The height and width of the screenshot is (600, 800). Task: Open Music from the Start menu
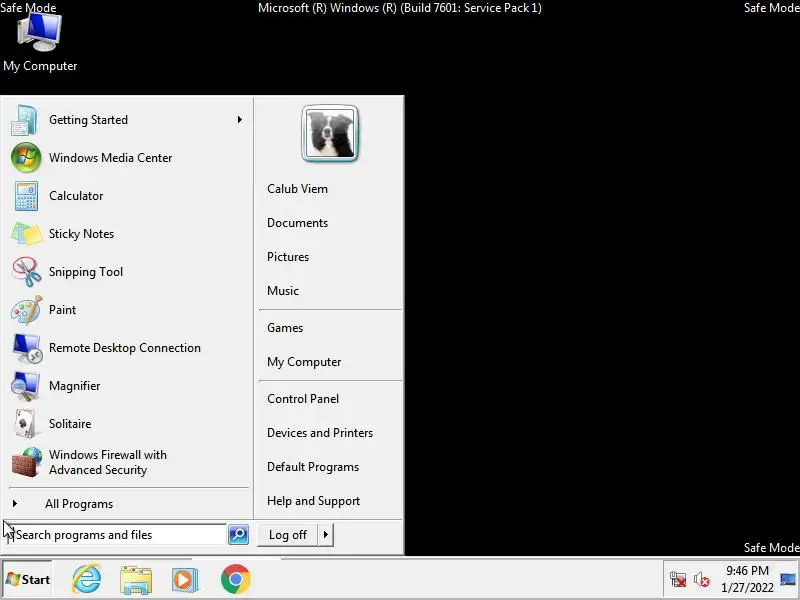tap(283, 291)
